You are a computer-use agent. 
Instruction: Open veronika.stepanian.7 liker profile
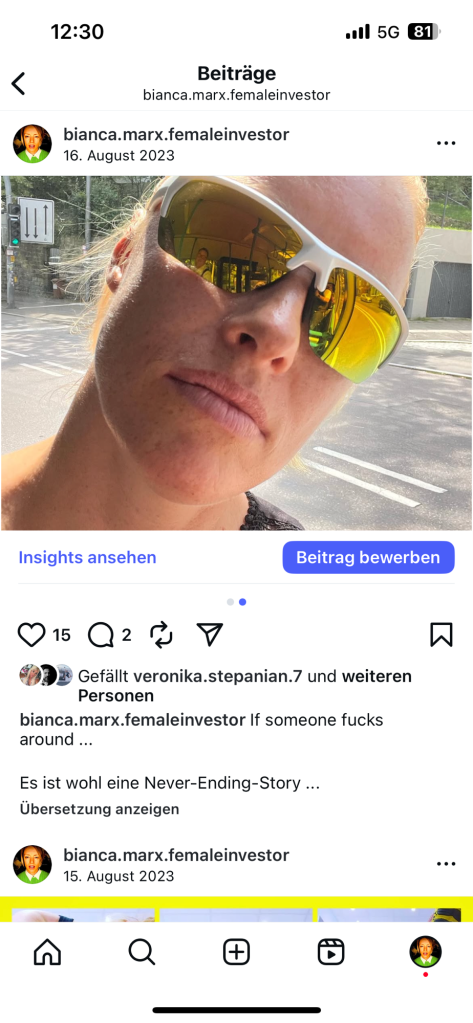coord(217,677)
